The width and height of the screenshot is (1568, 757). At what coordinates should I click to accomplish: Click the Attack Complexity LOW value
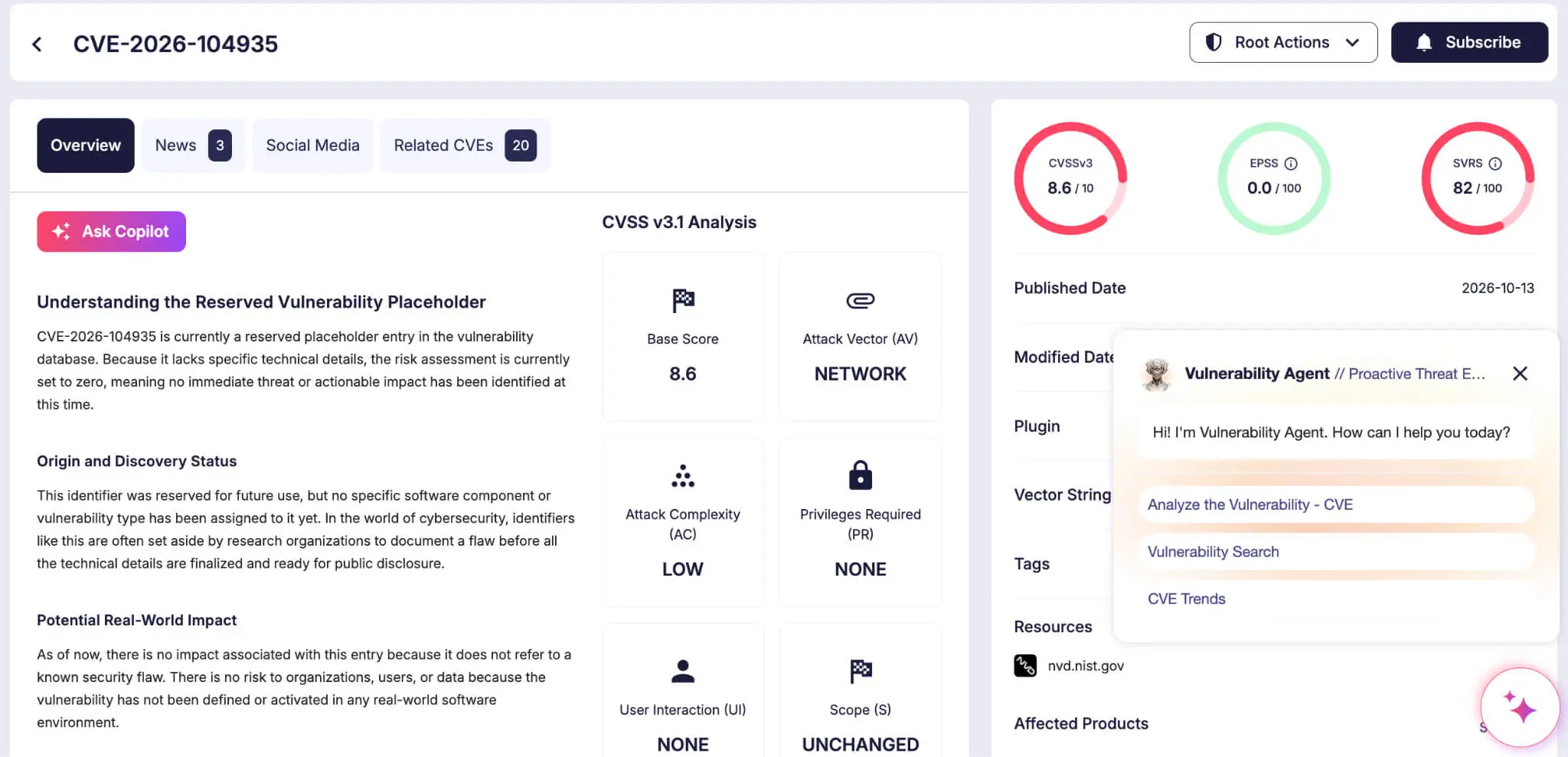683,569
